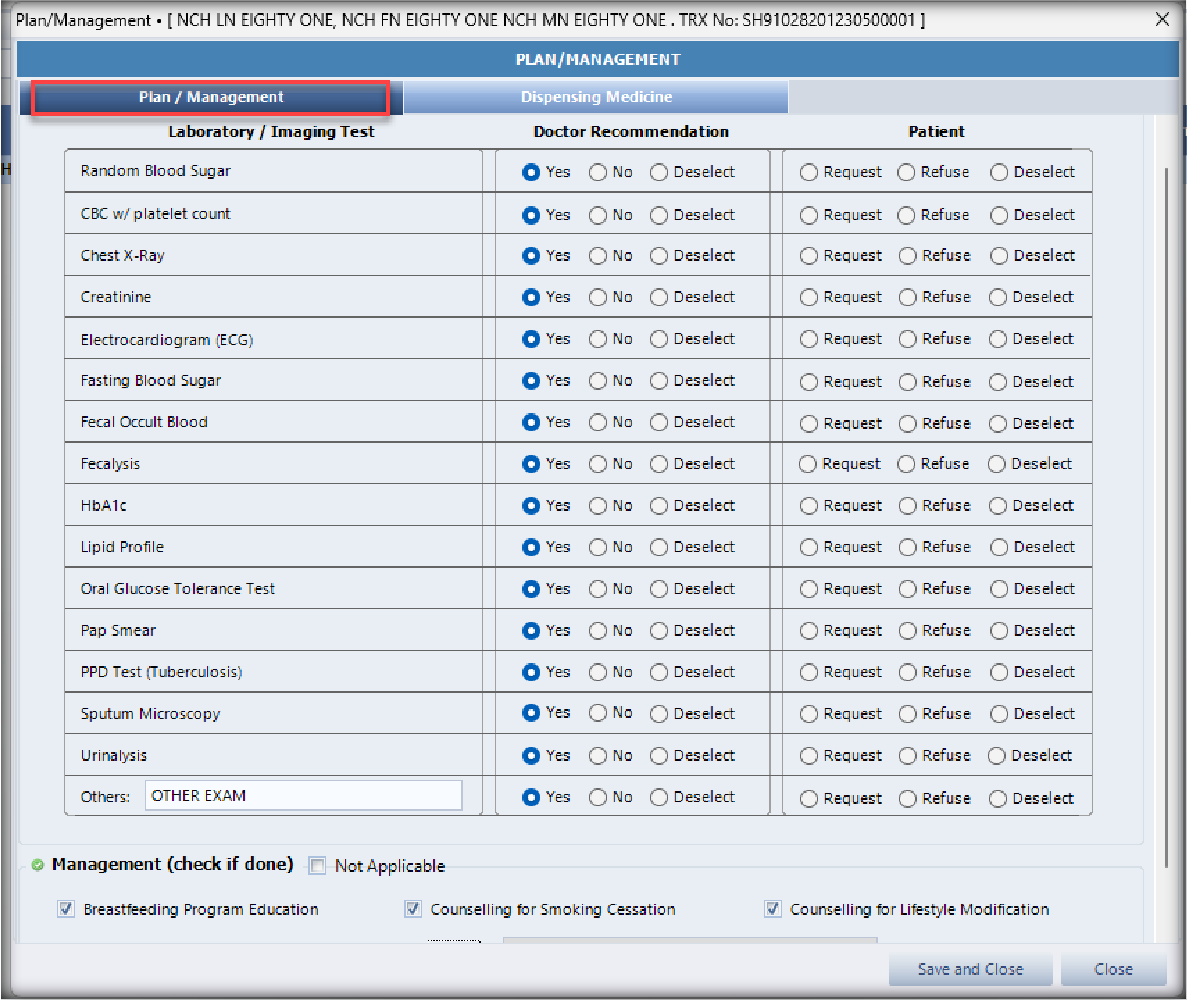Click the Close button at bottom right
1187x1000 pixels.
pos(1113,969)
